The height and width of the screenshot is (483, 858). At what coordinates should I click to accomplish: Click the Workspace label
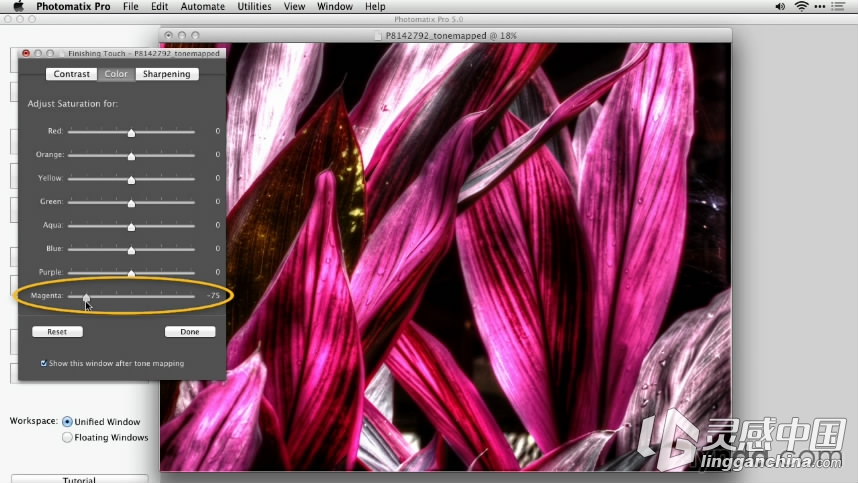tap(33, 421)
